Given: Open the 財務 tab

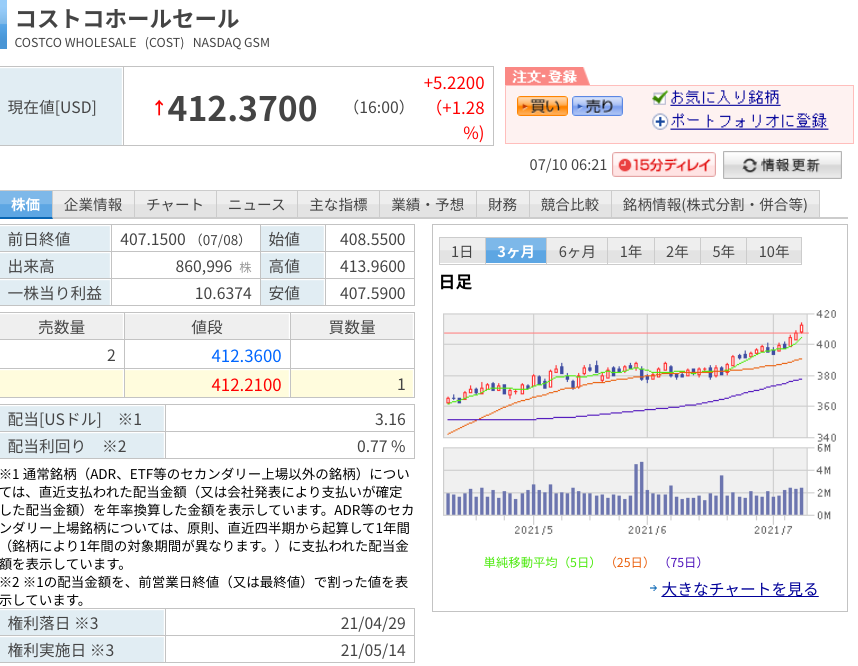Looking at the screenshot, I should pos(502,205).
